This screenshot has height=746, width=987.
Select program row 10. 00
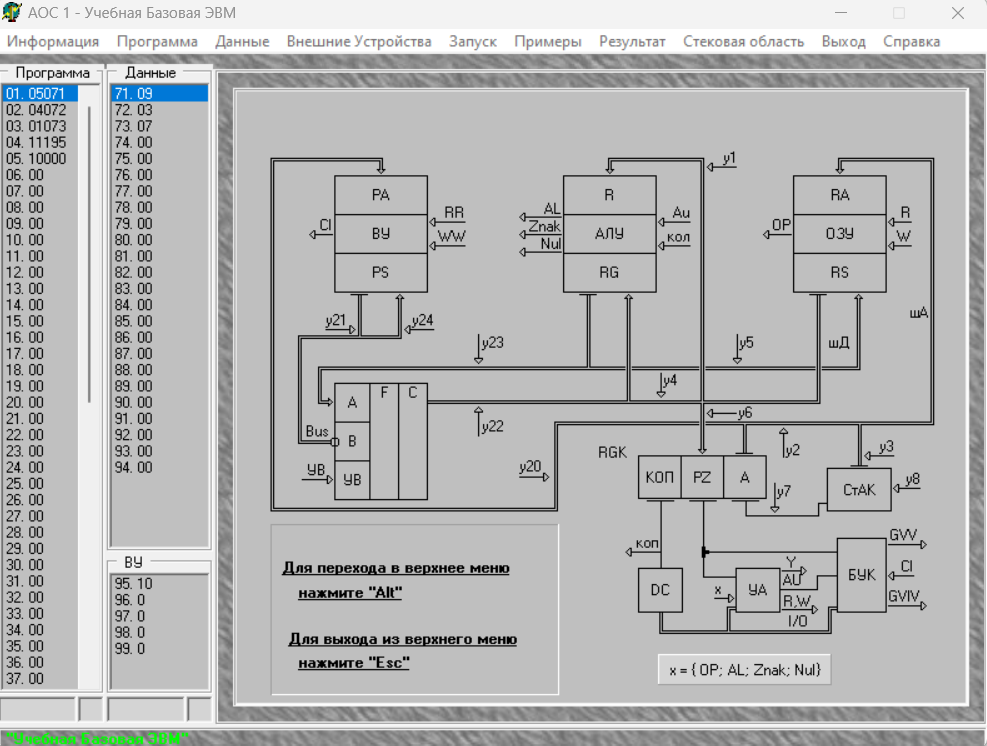[40, 240]
